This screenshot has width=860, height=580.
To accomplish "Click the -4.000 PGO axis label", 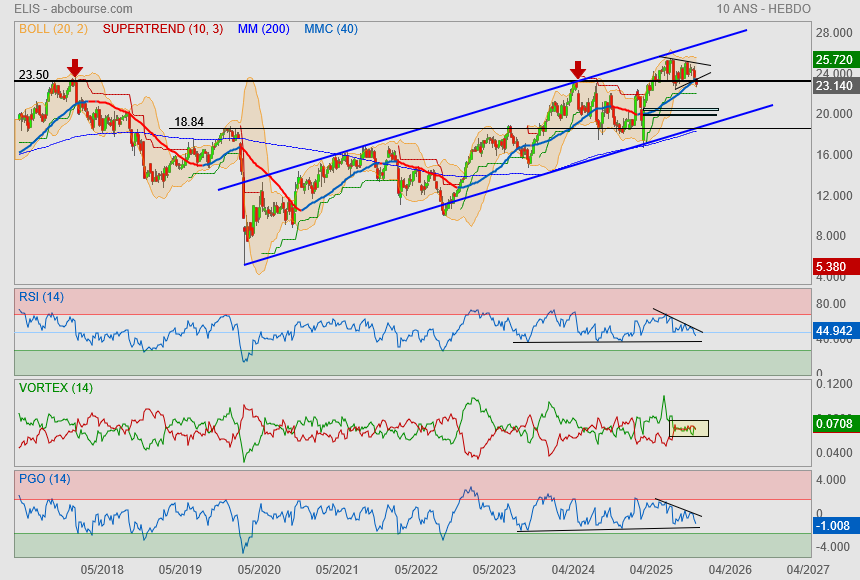I will tap(831, 547).
